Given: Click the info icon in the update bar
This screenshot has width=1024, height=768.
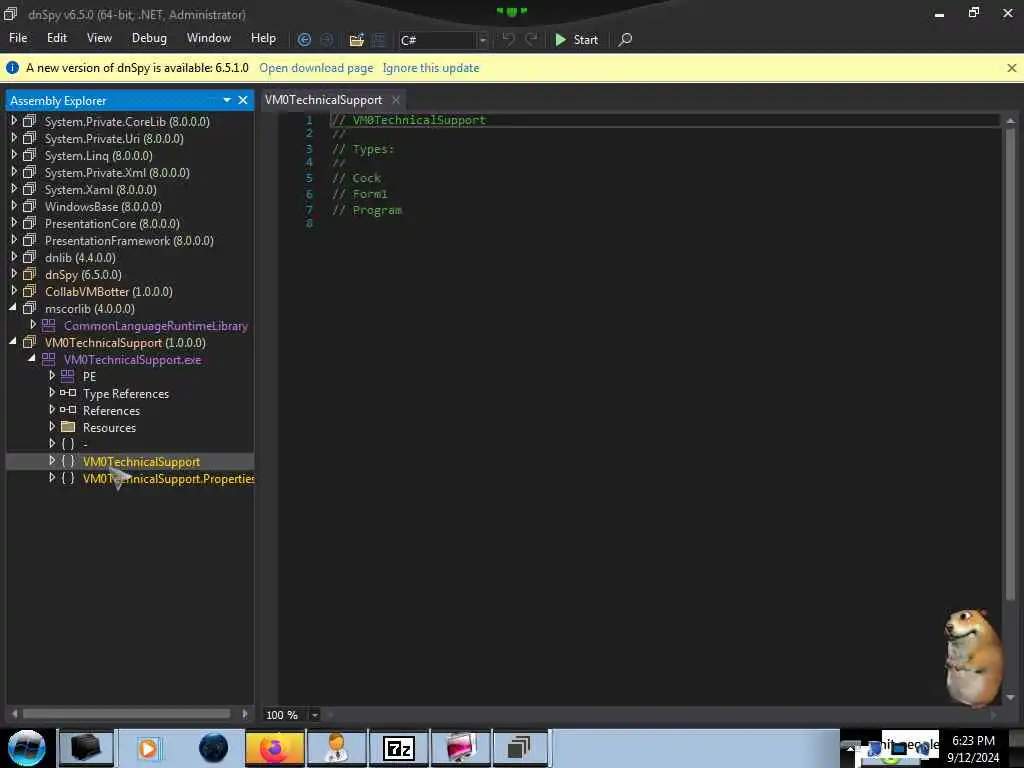Looking at the screenshot, I should pos(12,67).
